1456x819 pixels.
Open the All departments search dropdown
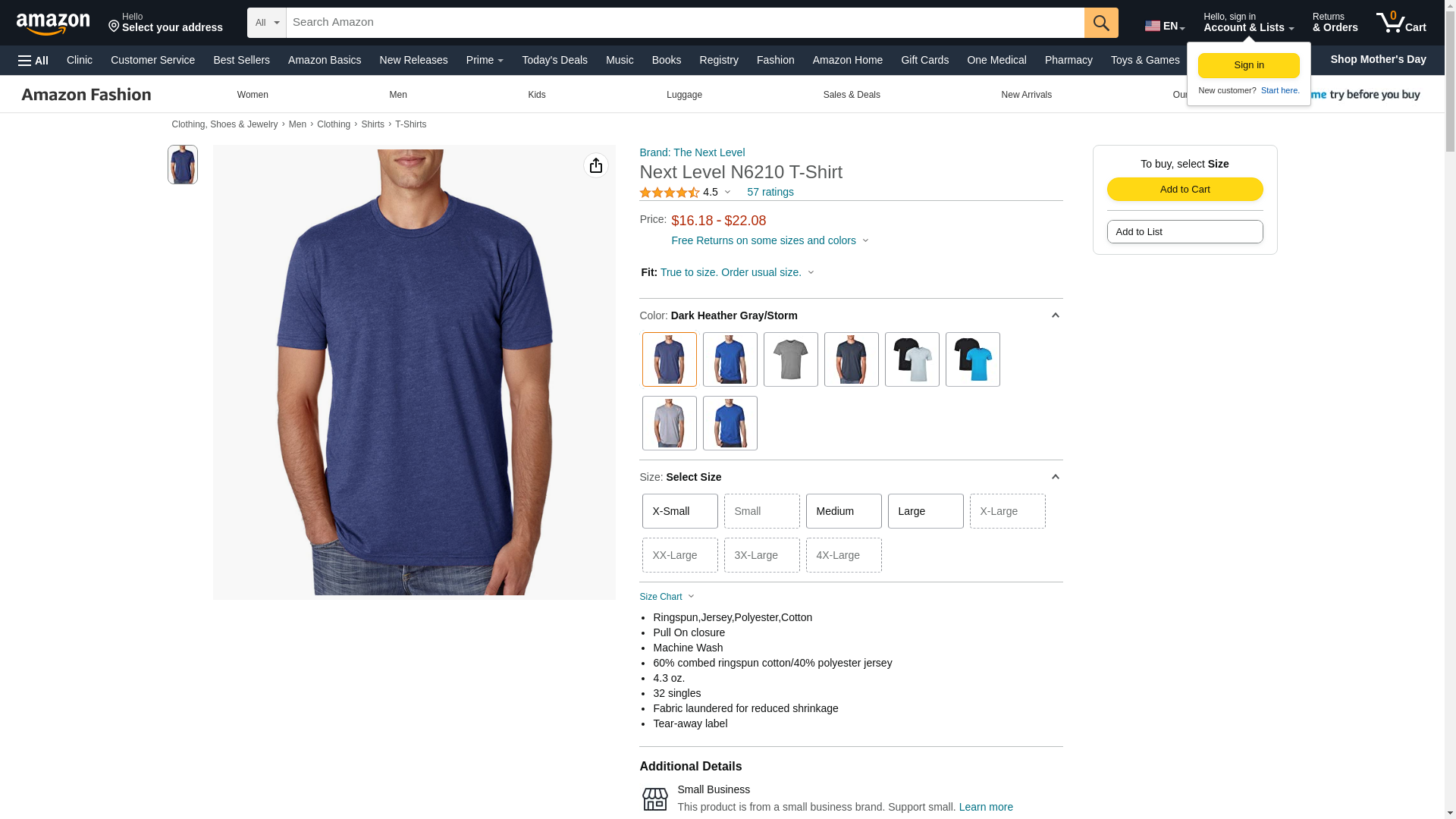click(x=267, y=23)
